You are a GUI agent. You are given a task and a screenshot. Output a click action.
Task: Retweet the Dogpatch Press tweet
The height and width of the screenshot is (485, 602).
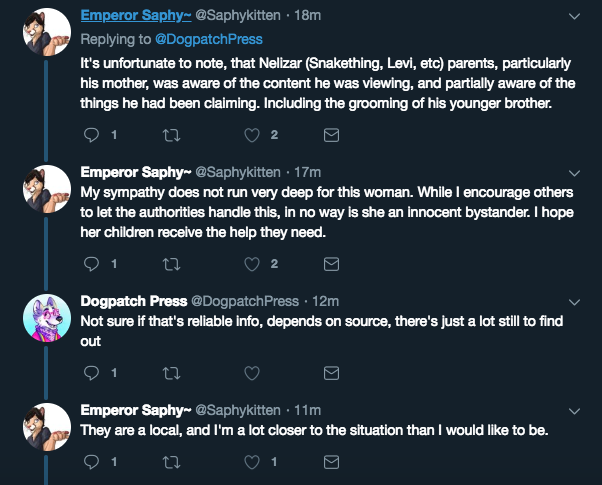171,373
